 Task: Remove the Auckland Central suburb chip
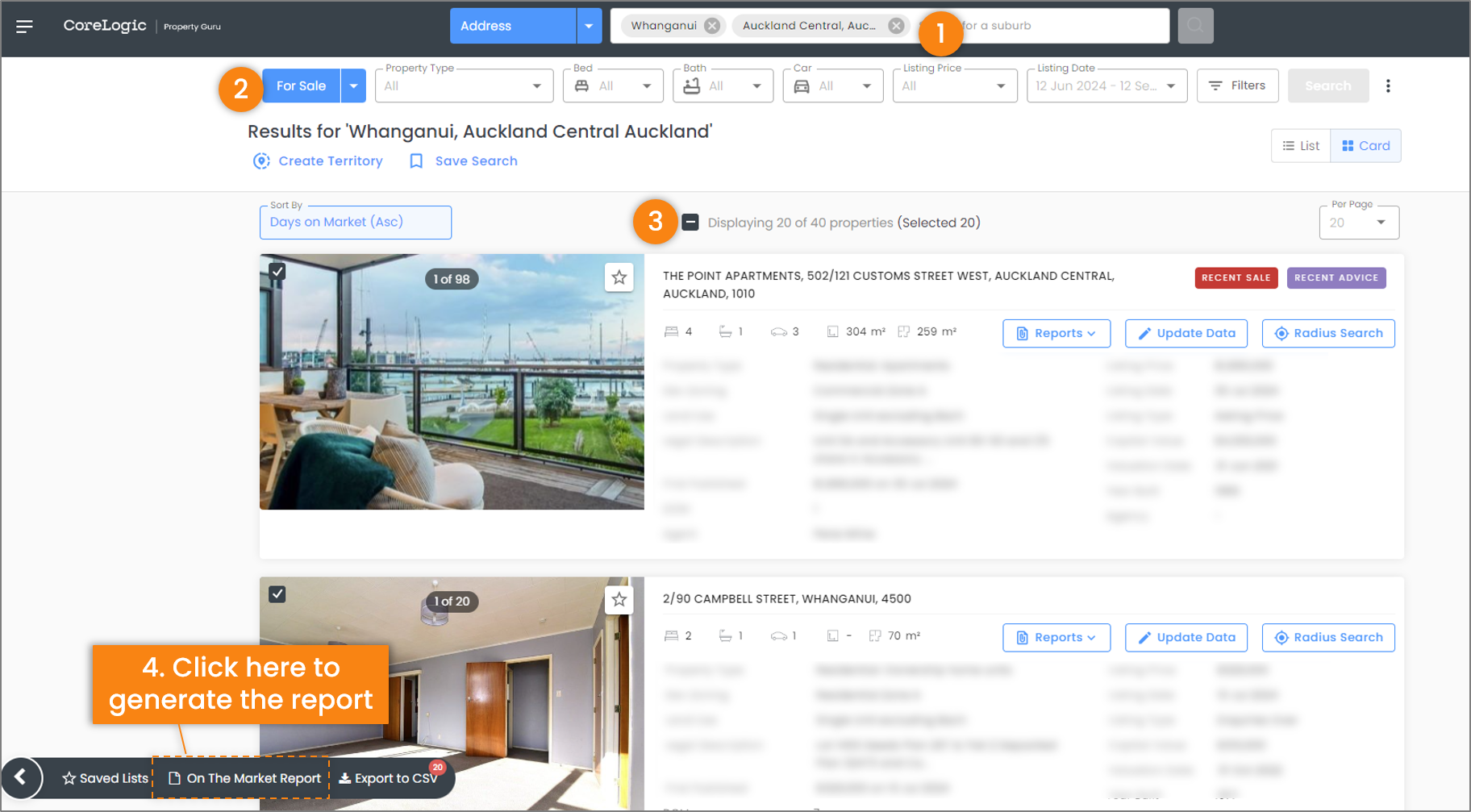(896, 26)
